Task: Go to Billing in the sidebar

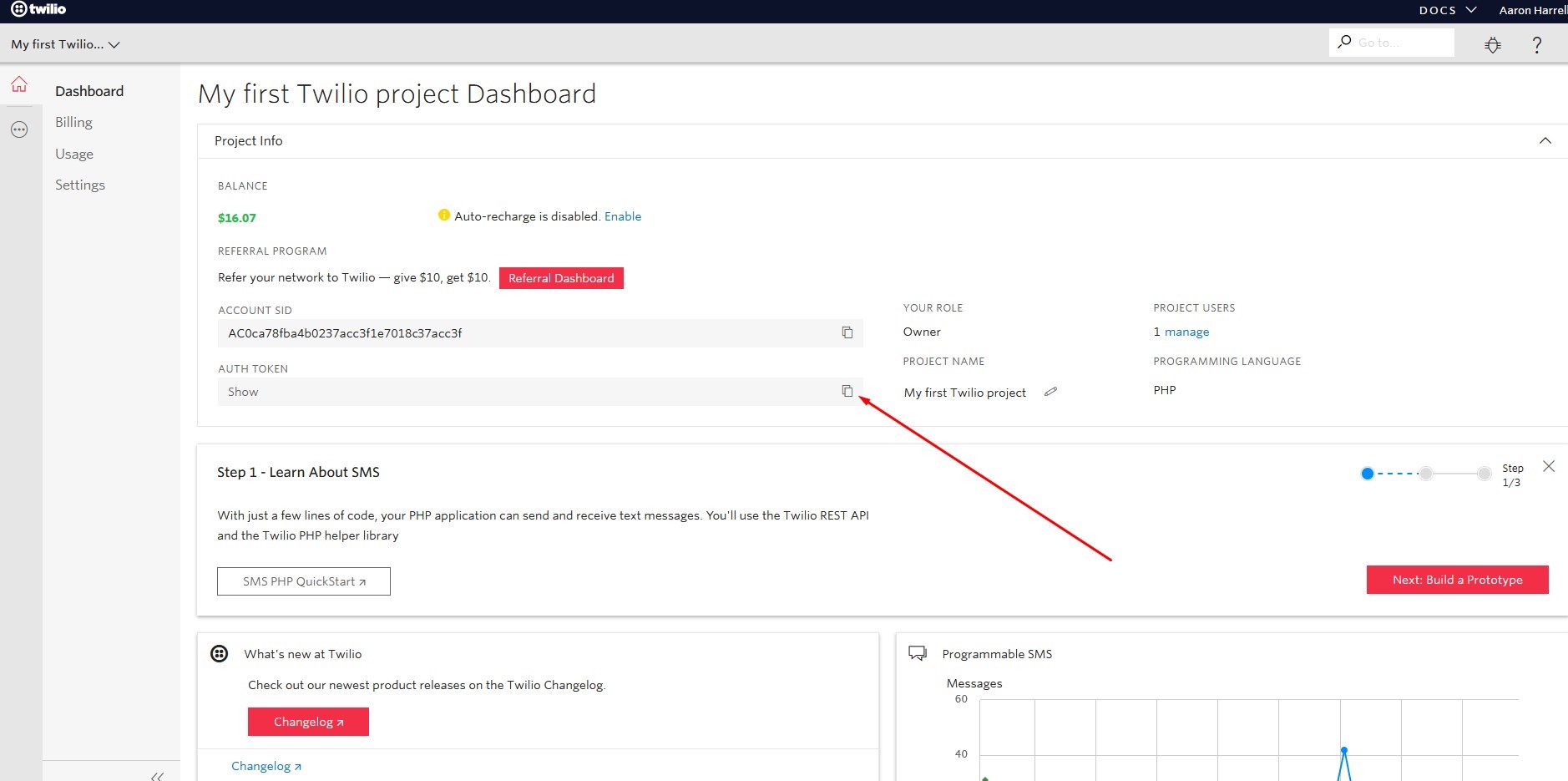Action: (x=73, y=122)
